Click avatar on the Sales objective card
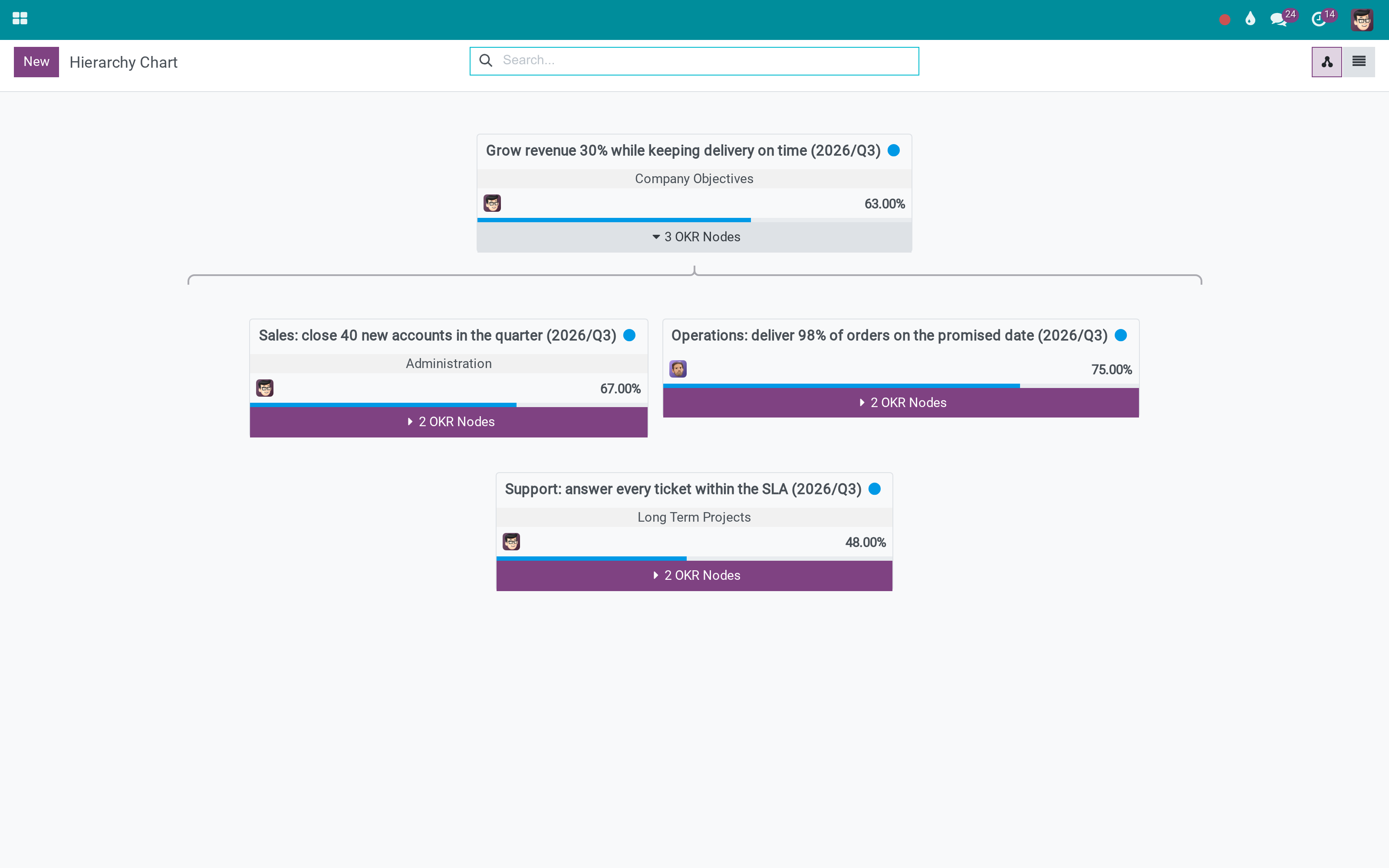Viewport: 1389px width, 868px height. click(x=265, y=388)
